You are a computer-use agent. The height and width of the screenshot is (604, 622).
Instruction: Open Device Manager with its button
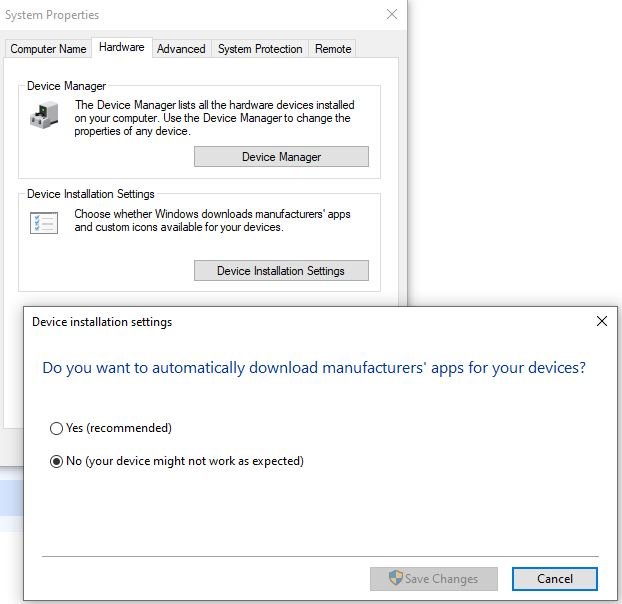[281, 157]
